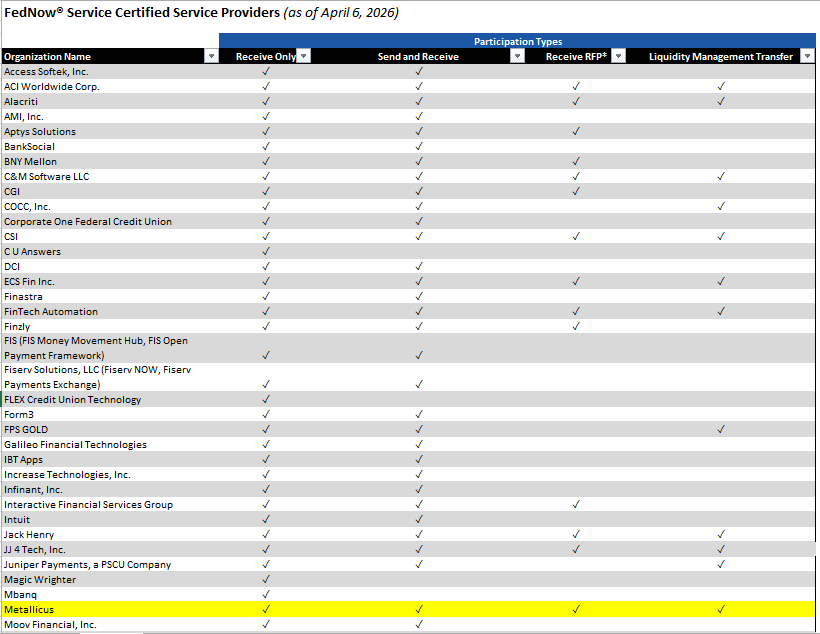Select the AMI, Inc. cell
The image size is (820, 634).
coord(110,117)
